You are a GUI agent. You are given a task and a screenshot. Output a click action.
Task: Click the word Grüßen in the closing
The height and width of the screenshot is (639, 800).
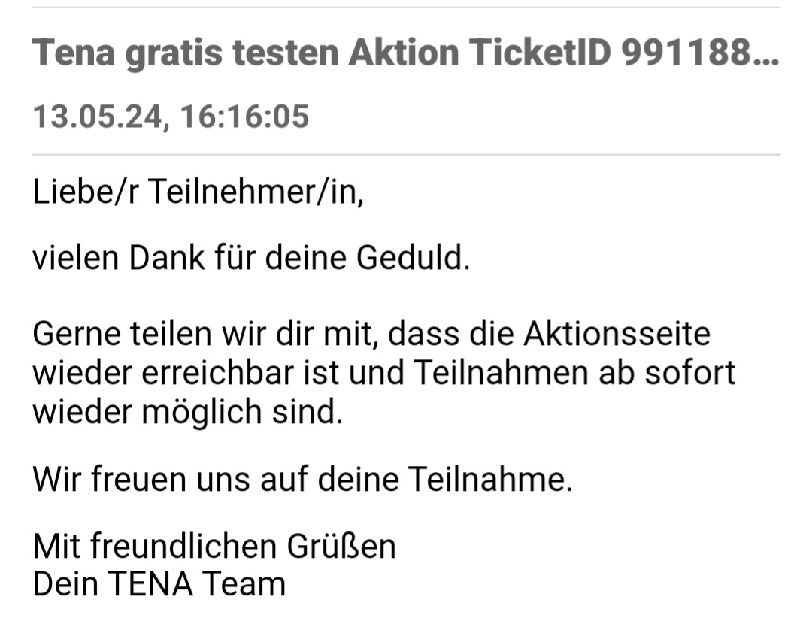341,547
